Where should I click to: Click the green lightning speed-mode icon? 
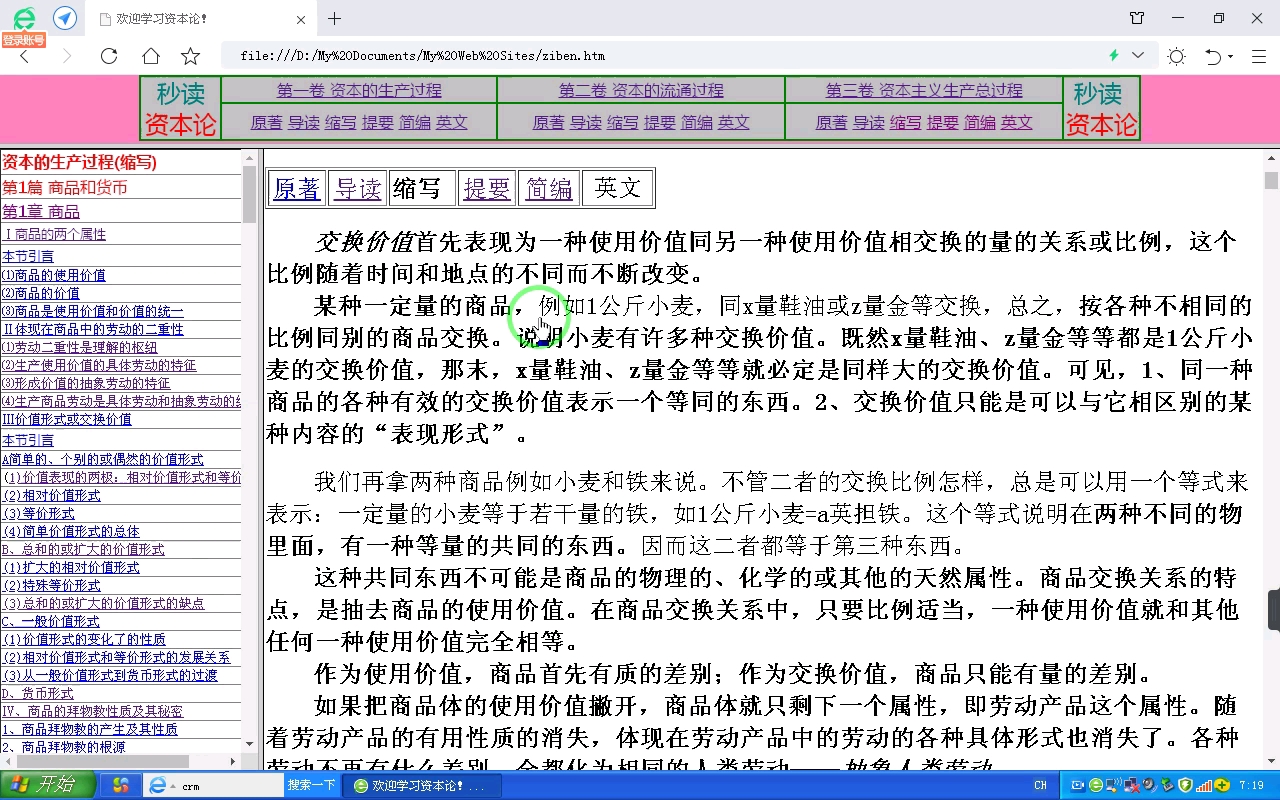[1114, 56]
